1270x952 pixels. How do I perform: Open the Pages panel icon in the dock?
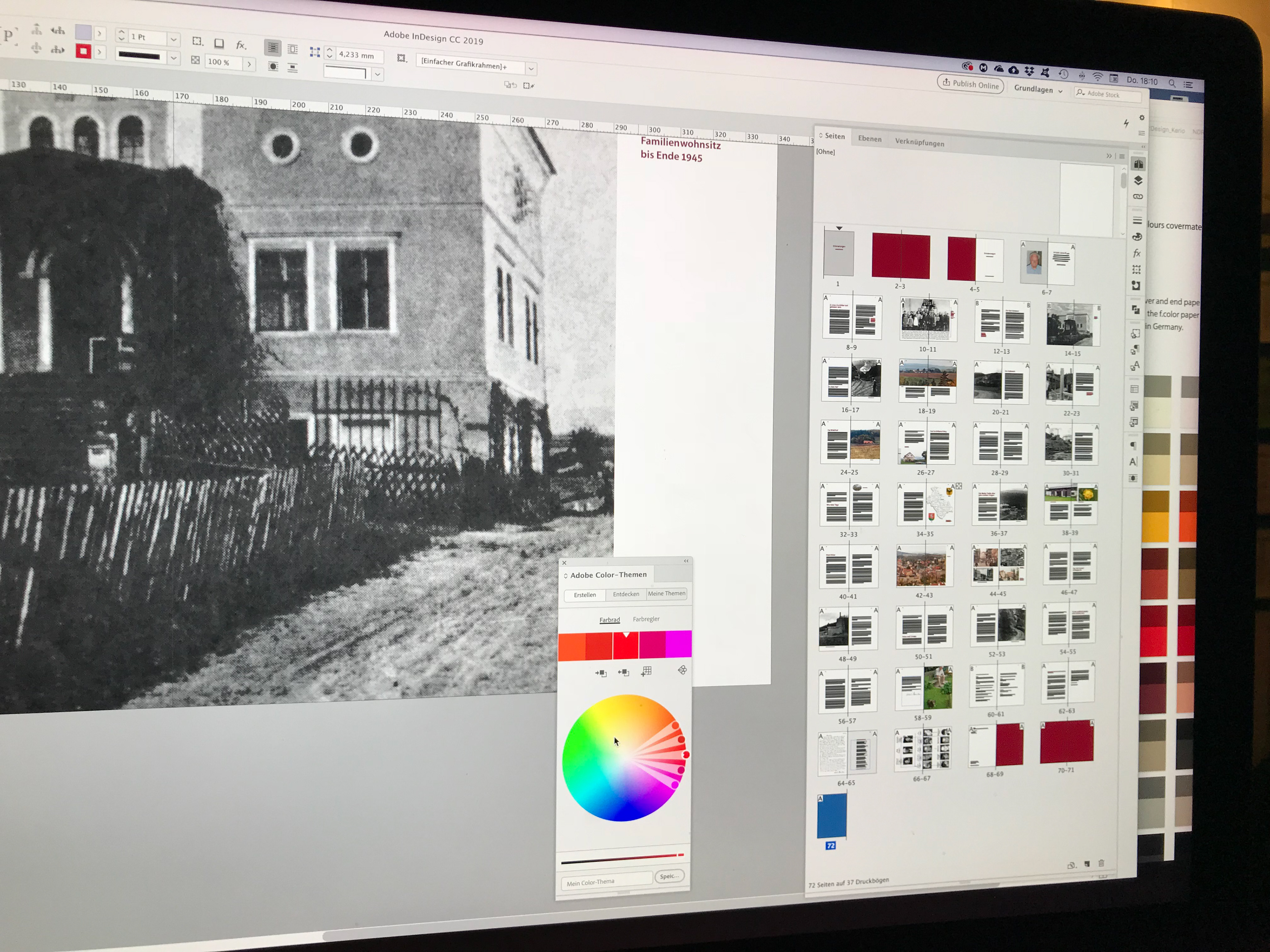tap(1138, 164)
